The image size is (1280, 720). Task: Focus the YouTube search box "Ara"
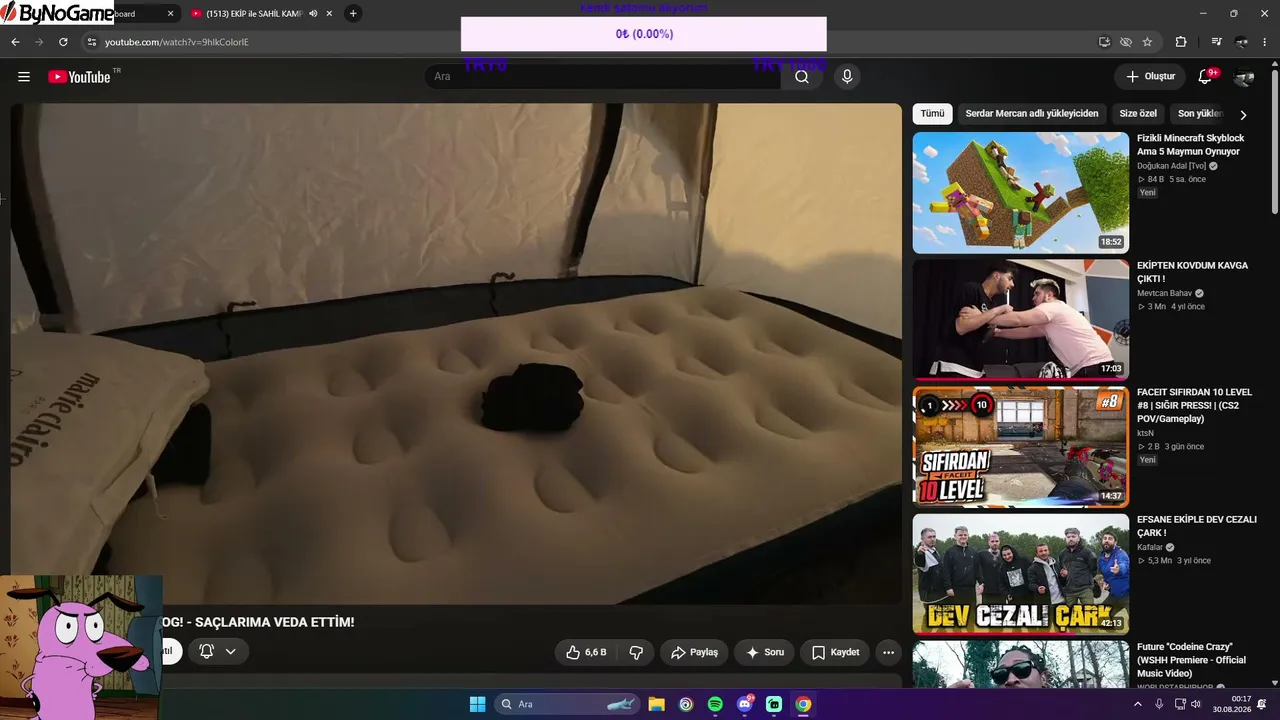tap(603, 77)
